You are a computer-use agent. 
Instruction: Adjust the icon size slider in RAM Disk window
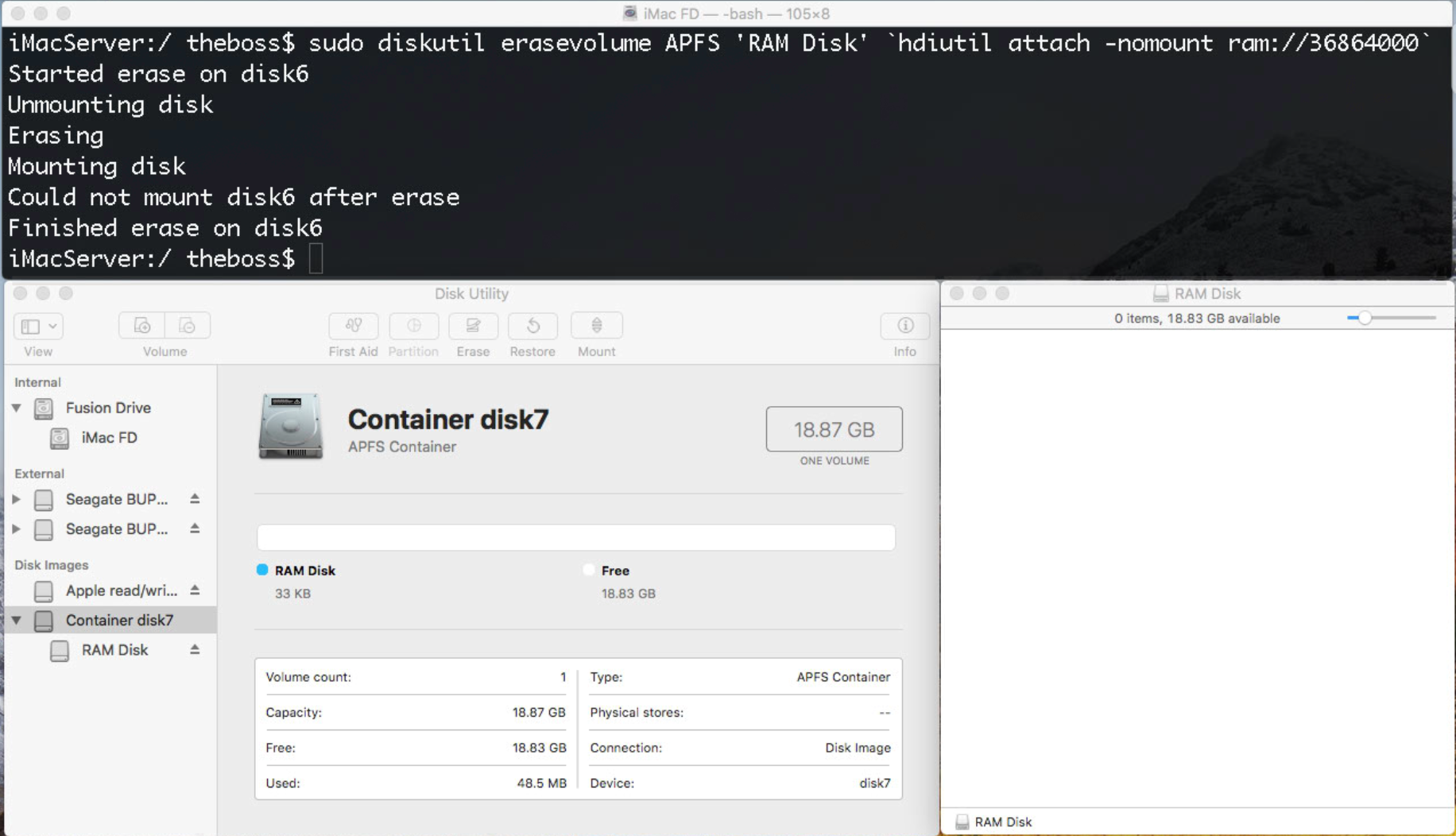[1365, 318]
